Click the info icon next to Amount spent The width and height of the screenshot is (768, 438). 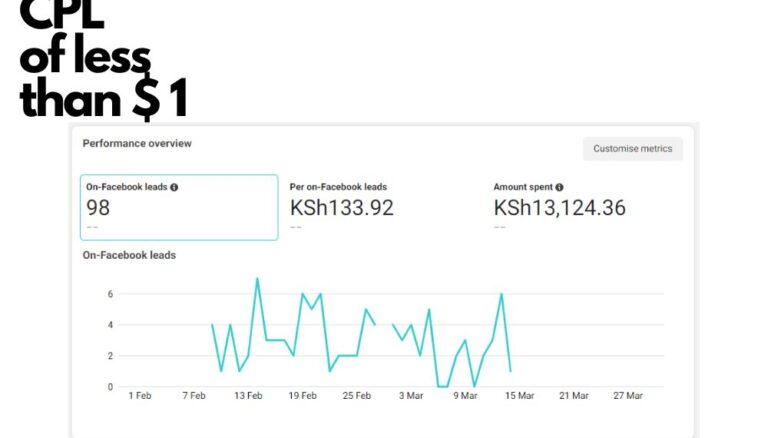559,187
